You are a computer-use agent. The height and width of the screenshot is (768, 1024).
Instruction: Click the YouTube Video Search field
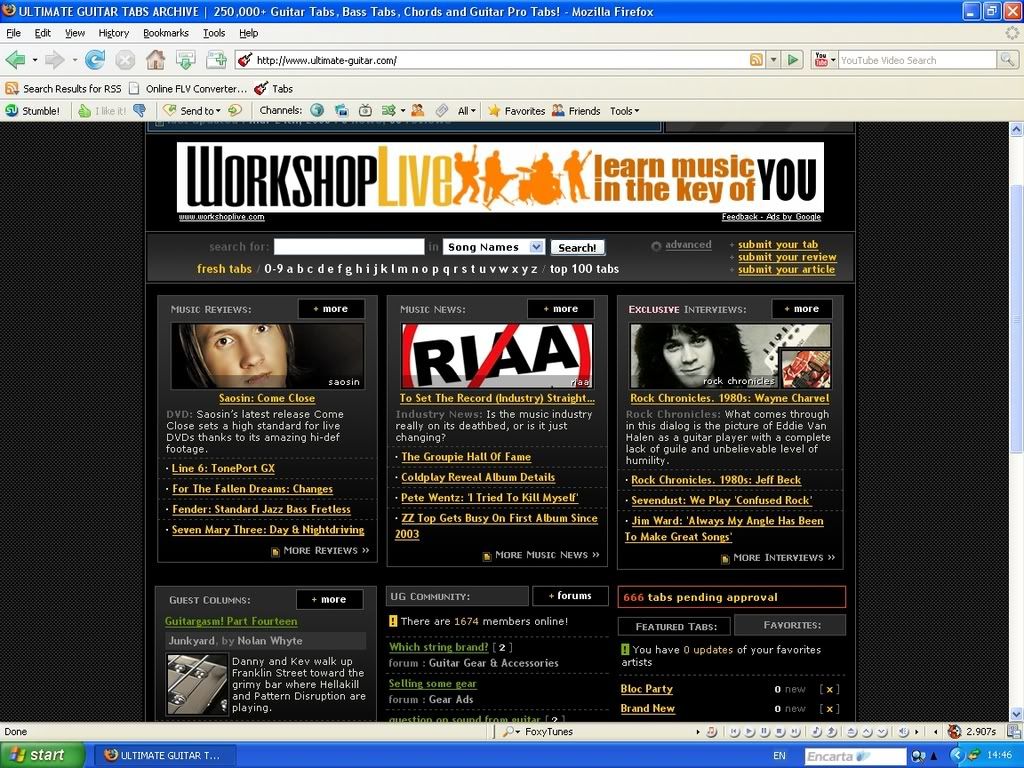tap(918, 60)
